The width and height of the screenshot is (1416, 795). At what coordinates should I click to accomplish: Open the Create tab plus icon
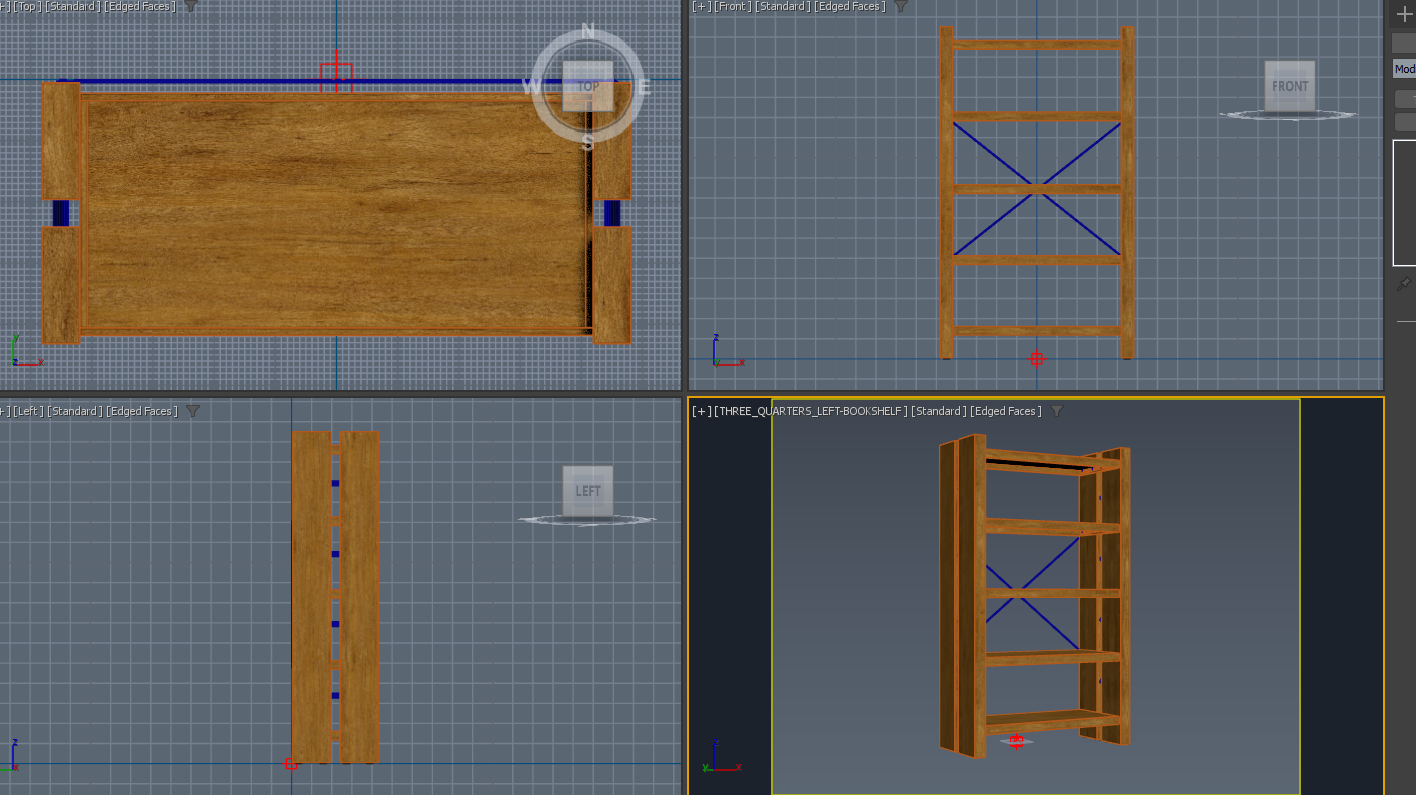click(x=1404, y=14)
